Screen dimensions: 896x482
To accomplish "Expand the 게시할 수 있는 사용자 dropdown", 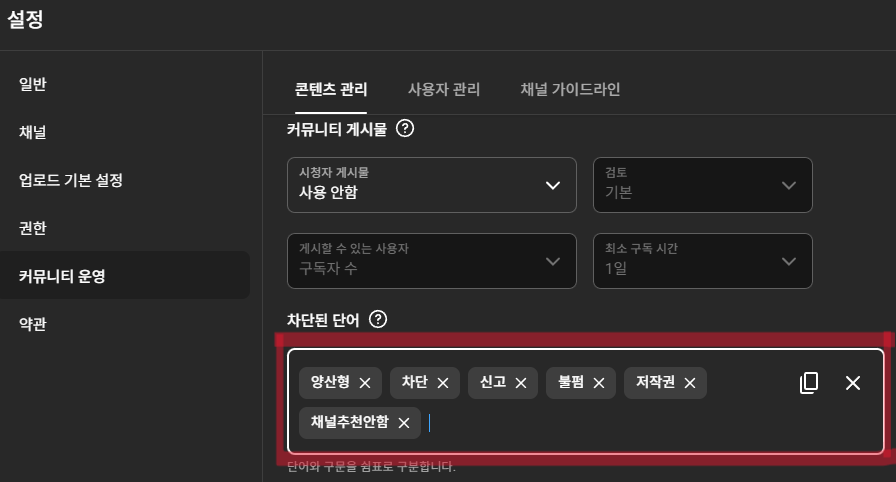I will (x=431, y=261).
